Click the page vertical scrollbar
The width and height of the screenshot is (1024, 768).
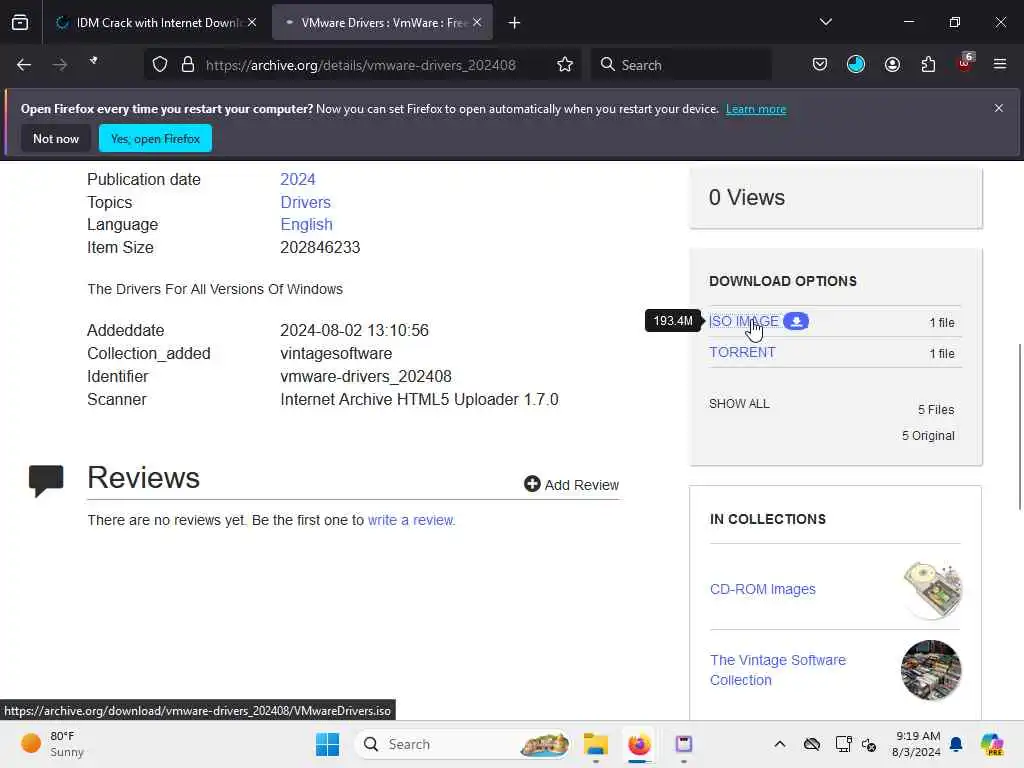[1019, 426]
